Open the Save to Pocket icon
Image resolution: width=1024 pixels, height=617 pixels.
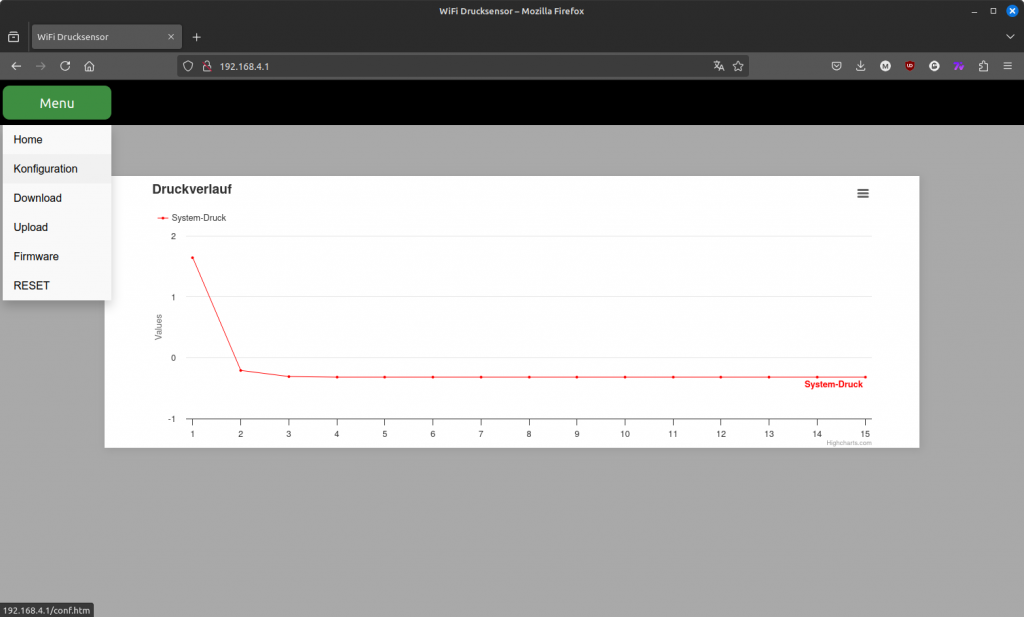click(x=837, y=66)
